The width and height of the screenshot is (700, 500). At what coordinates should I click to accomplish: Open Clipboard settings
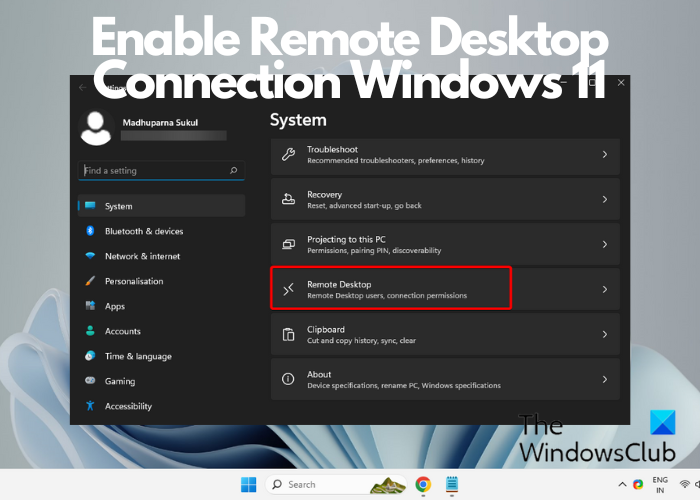point(445,334)
